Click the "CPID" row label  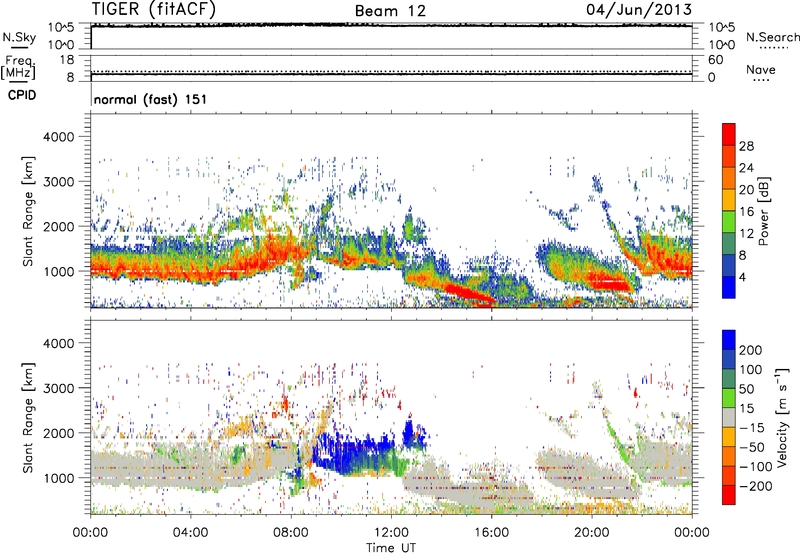coord(22,95)
